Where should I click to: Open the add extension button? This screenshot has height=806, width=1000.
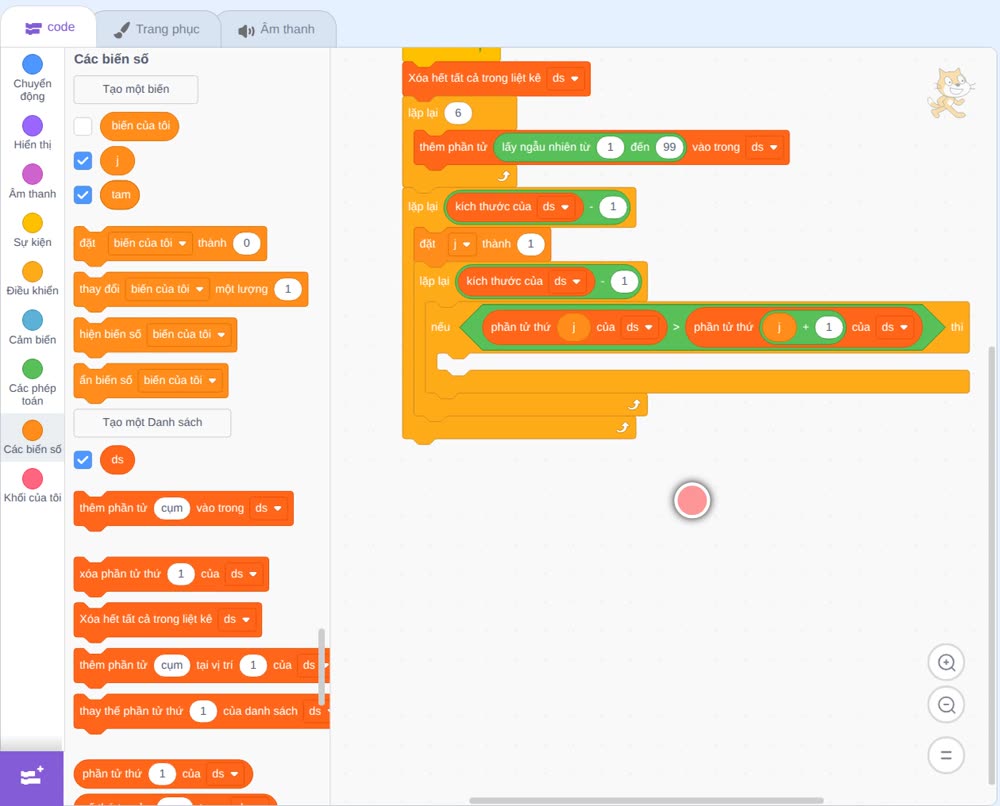[32, 777]
